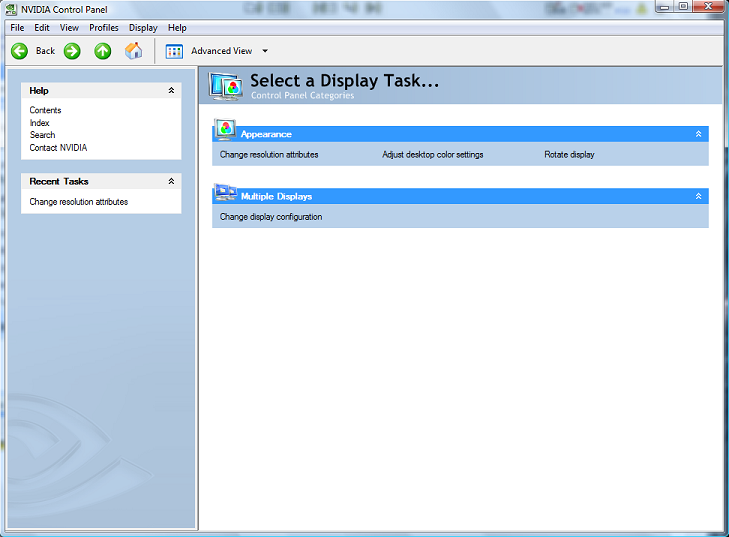Open the Profiles menu
729x537 pixels.
coord(103,28)
